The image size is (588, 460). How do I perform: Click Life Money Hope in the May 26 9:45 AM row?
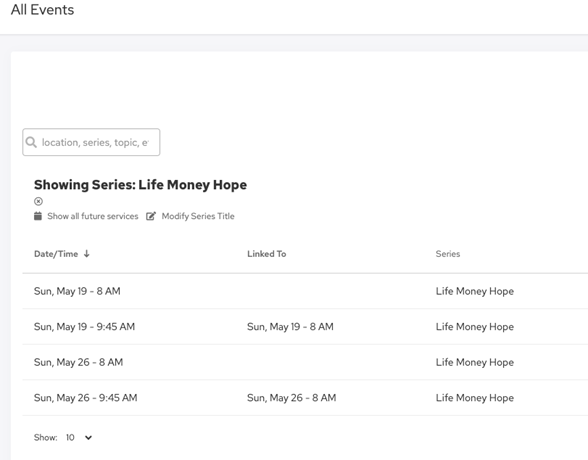475,398
